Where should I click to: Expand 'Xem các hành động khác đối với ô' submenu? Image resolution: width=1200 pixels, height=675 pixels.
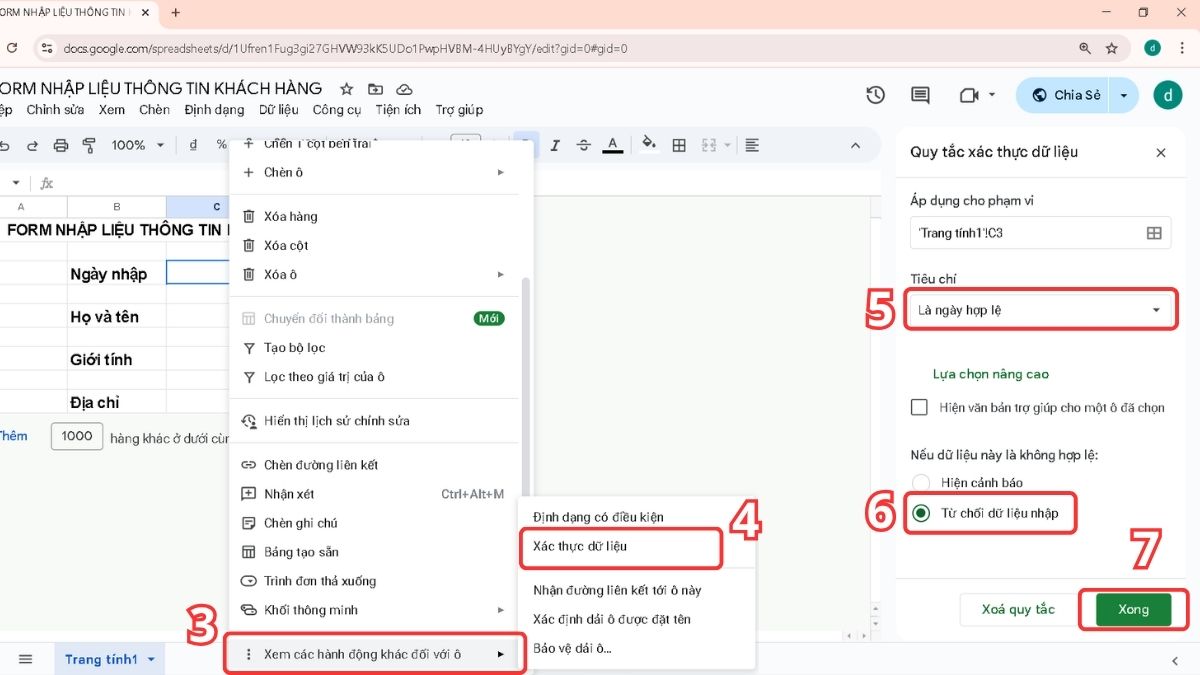tap(374, 654)
